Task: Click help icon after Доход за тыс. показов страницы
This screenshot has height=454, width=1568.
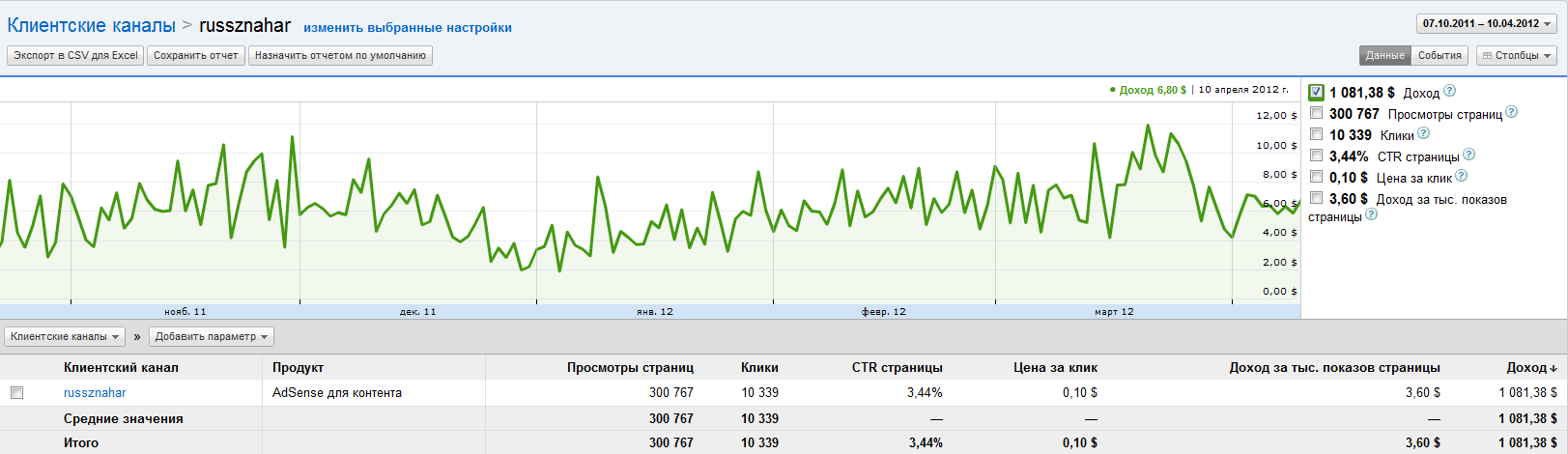Action: pos(1371,214)
